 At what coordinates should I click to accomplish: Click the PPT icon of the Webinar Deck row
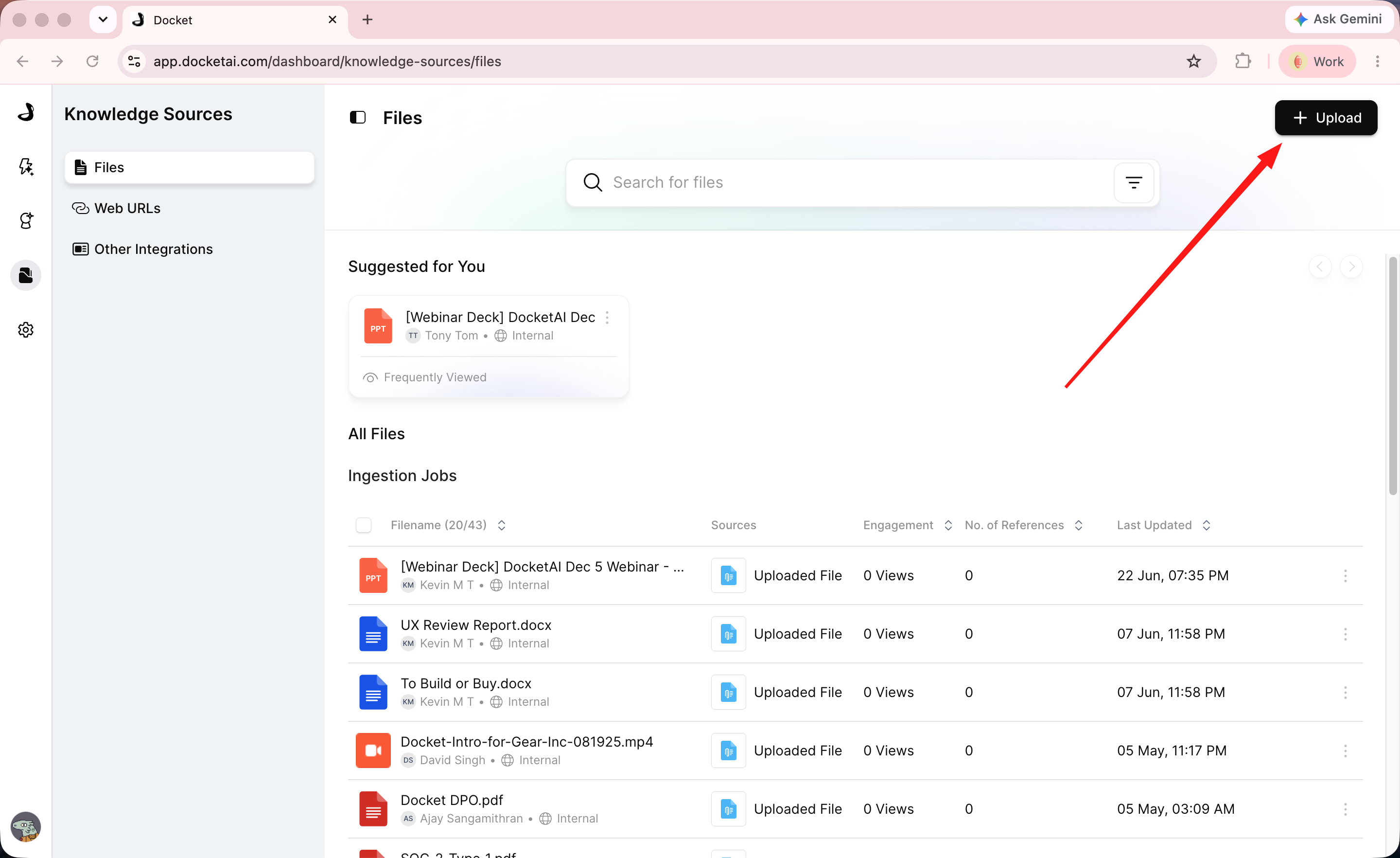373,575
